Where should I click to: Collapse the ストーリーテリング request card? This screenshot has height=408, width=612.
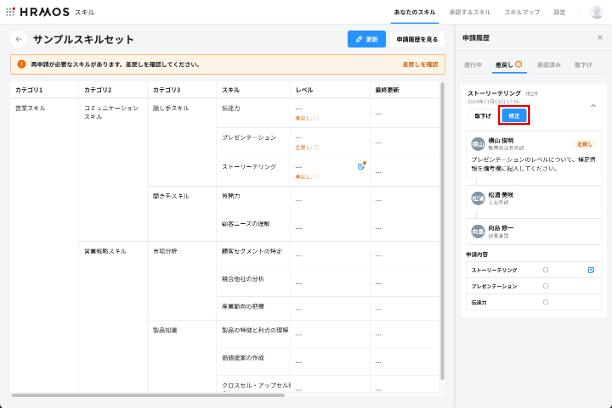[592, 105]
